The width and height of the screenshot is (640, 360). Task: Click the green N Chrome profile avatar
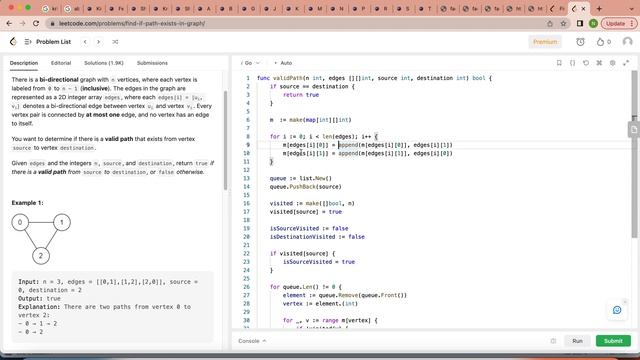[x=593, y=24]
